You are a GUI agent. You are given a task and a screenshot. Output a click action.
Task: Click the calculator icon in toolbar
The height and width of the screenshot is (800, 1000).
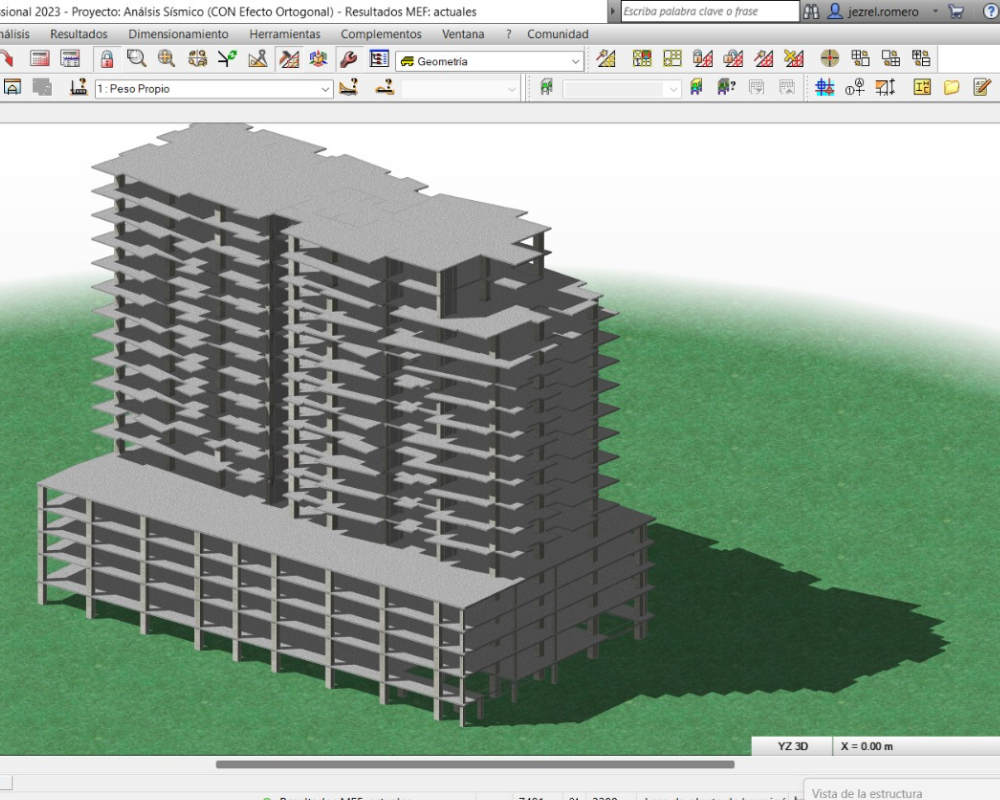(x=39, y=59)
